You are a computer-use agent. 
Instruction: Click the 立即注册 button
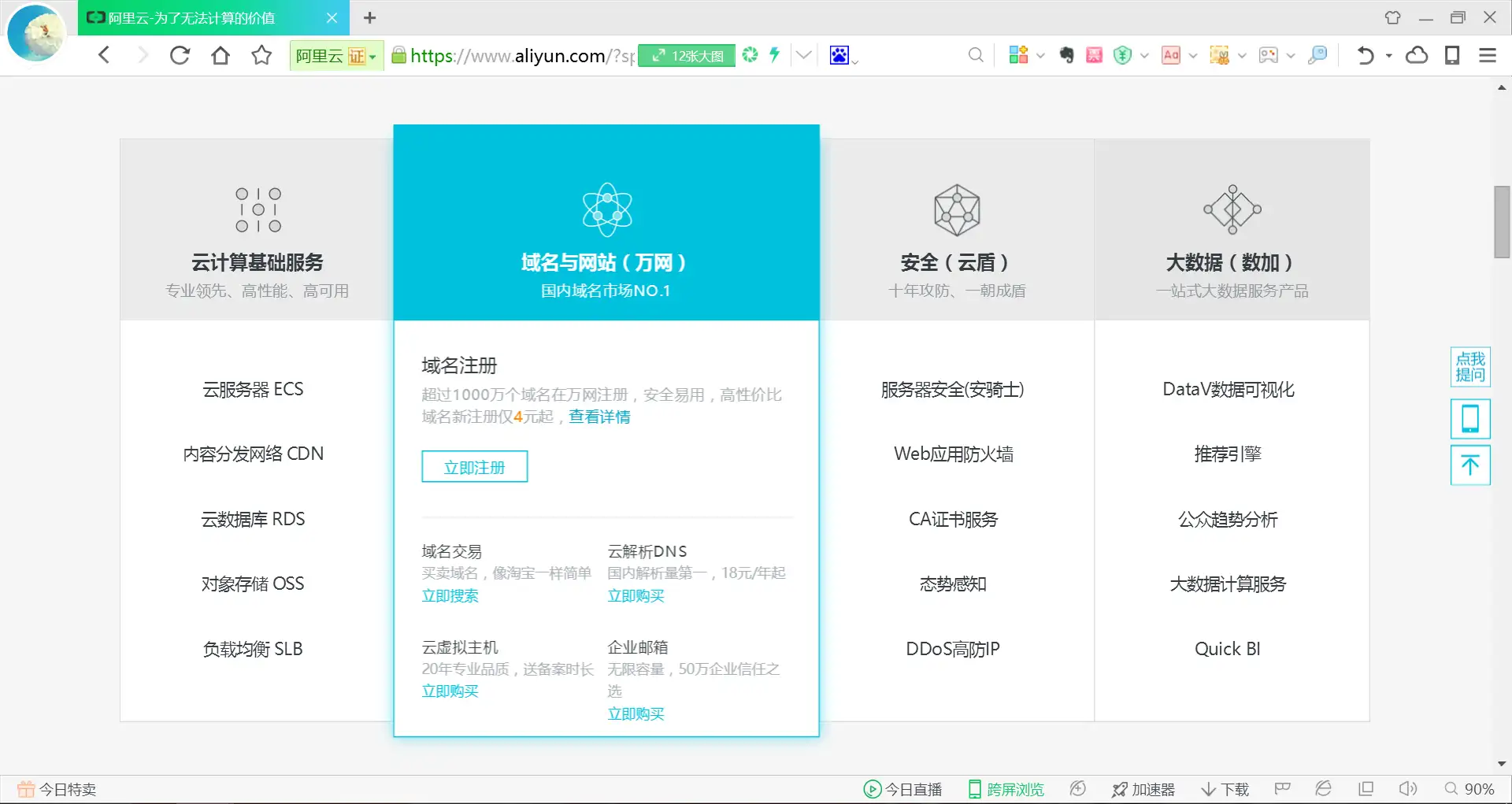474,467
